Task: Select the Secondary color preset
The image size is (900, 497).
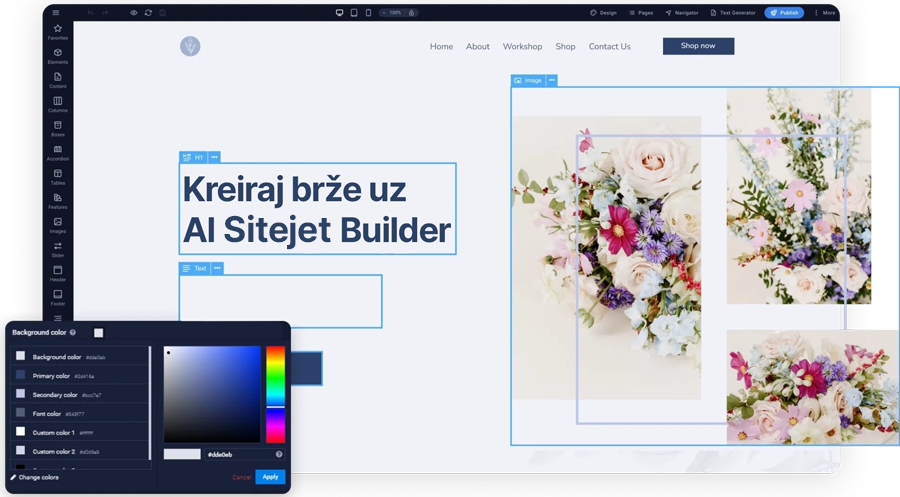Action: [80, 394]
